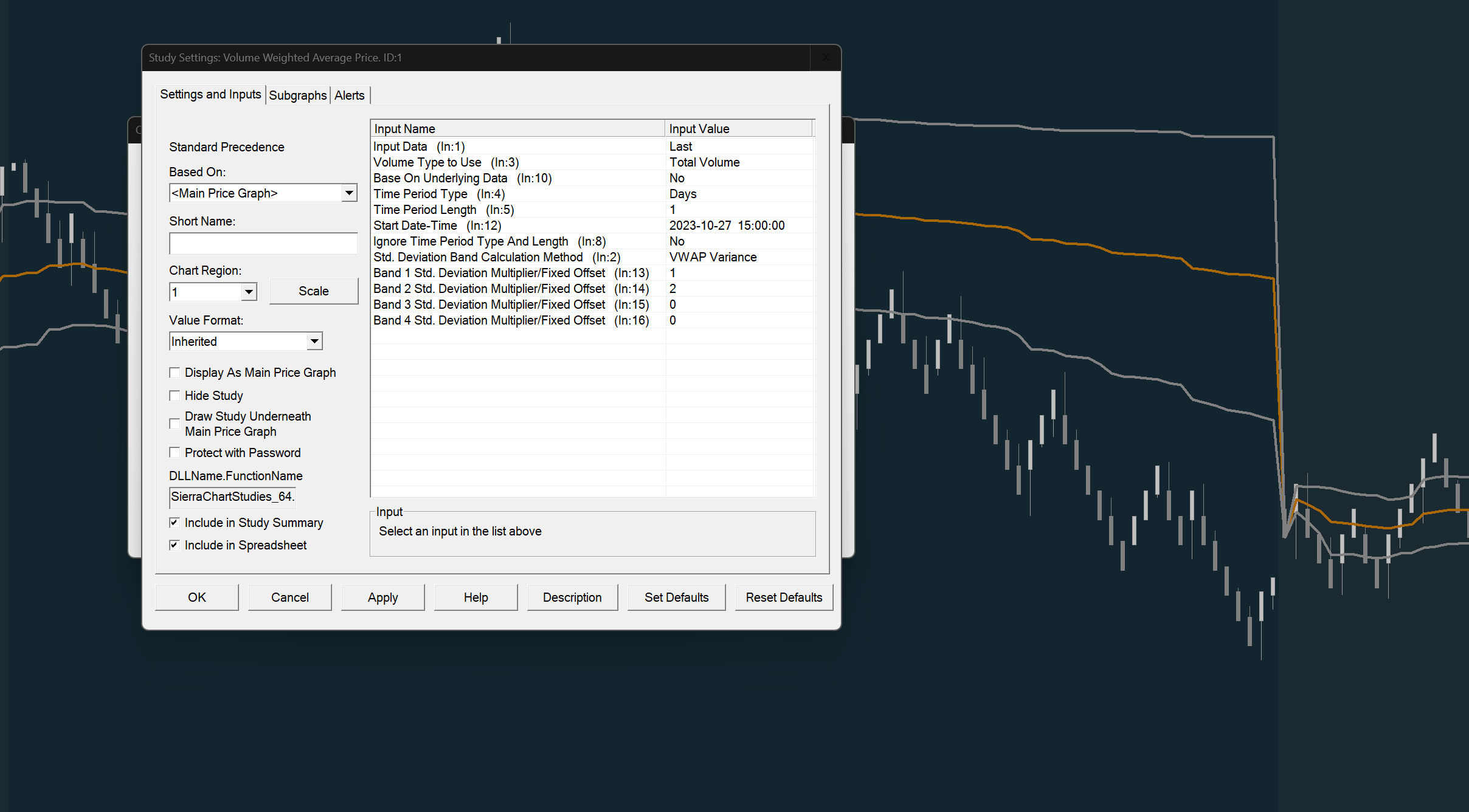Close the Study Settings dialog window
Viewport: 1469px width, 812px height.
point(825,58)
